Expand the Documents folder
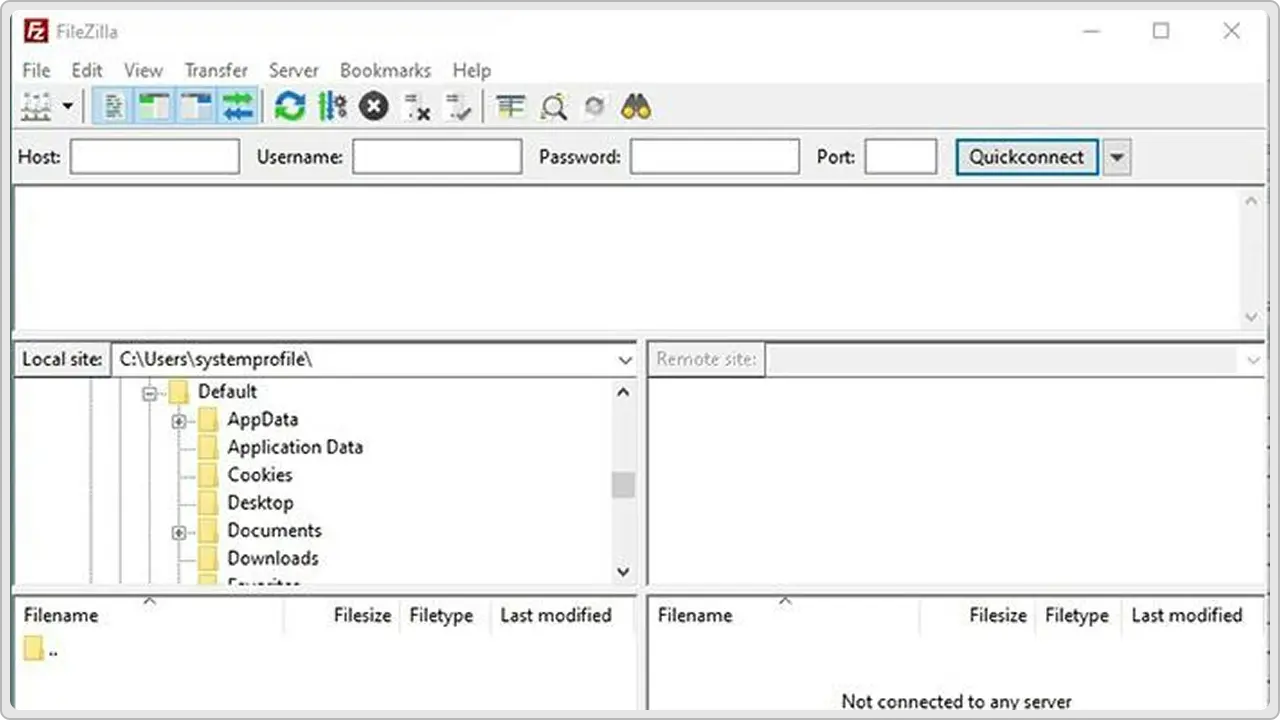The image size is (1280, 720). [x=179, y=532]
